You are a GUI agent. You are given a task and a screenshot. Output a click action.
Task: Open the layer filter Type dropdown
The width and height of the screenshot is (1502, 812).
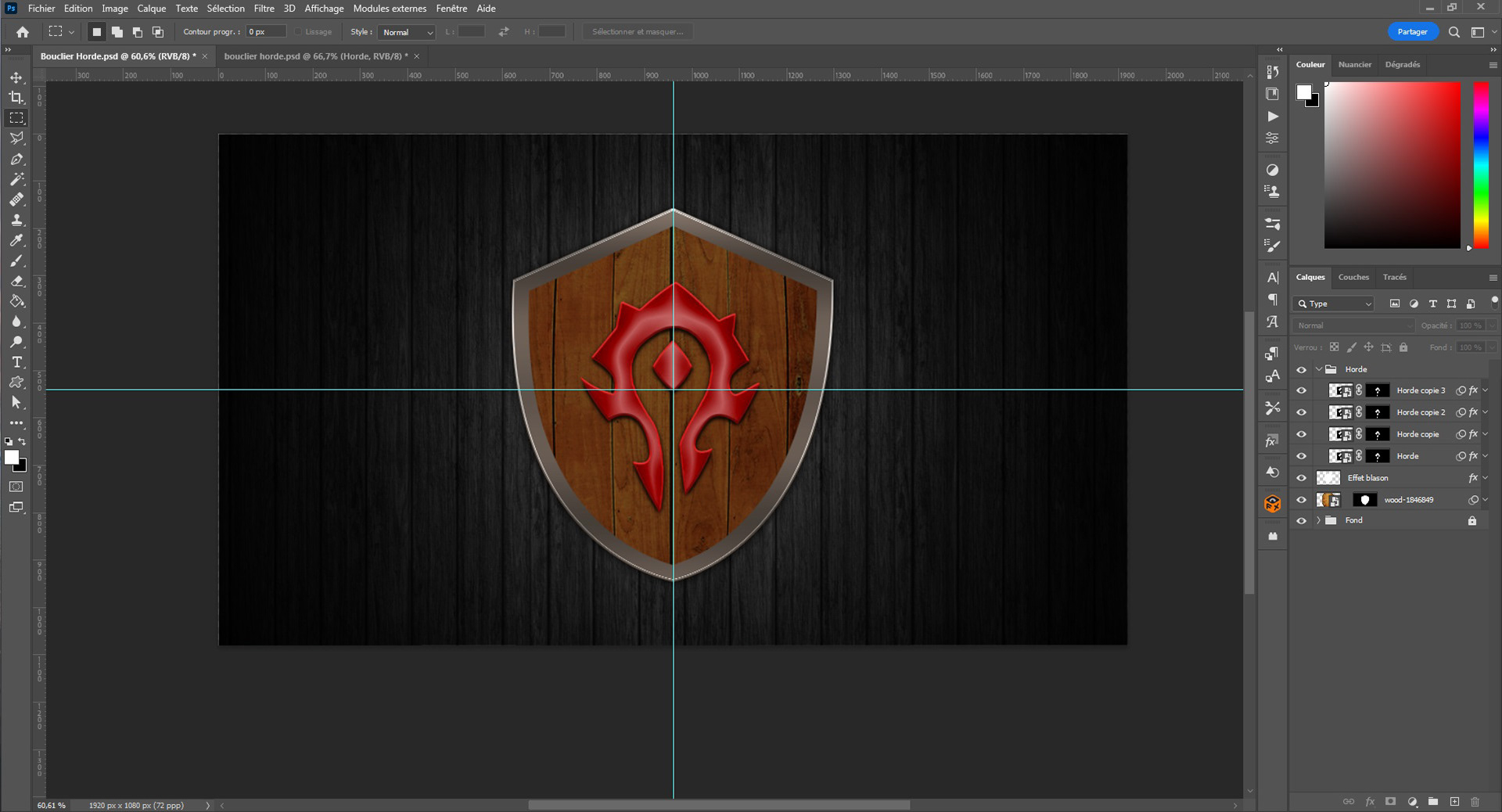click(x=1335, y=304)
